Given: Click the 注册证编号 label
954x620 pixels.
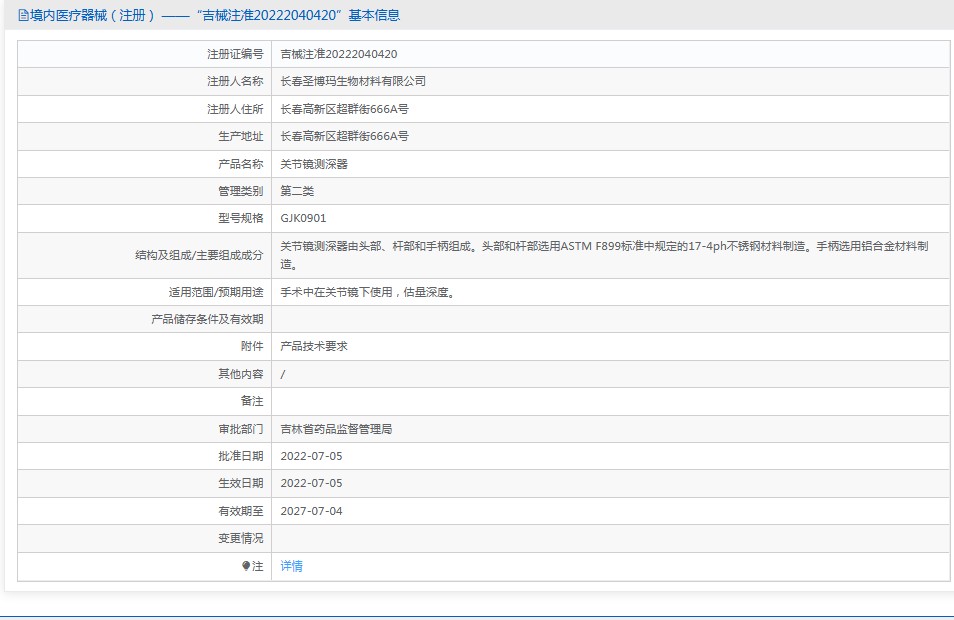Looking at the screenshot, I should coord(235,54).
